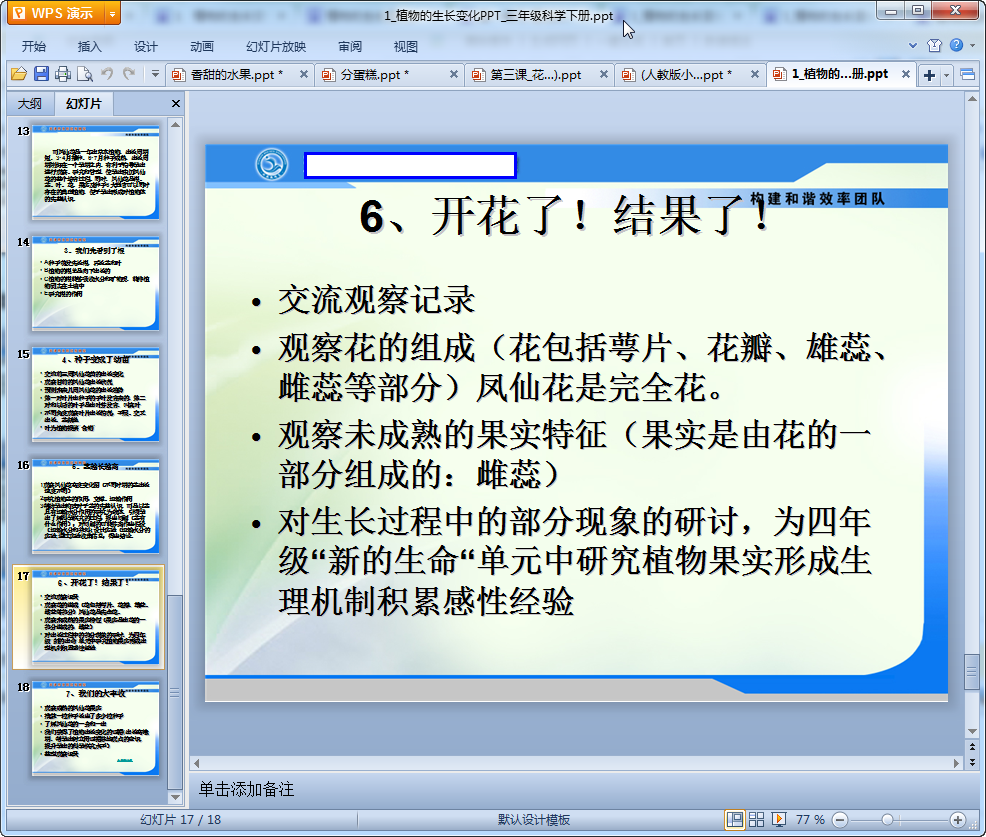Click the Print icon
Viewport: 986px width, 837px height.
tap(63, 74)
